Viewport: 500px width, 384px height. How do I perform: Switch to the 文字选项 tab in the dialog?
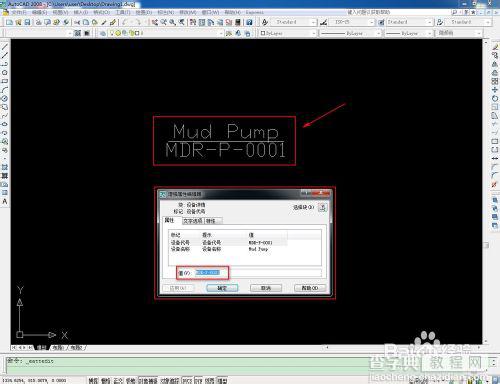tap(193, 221)
